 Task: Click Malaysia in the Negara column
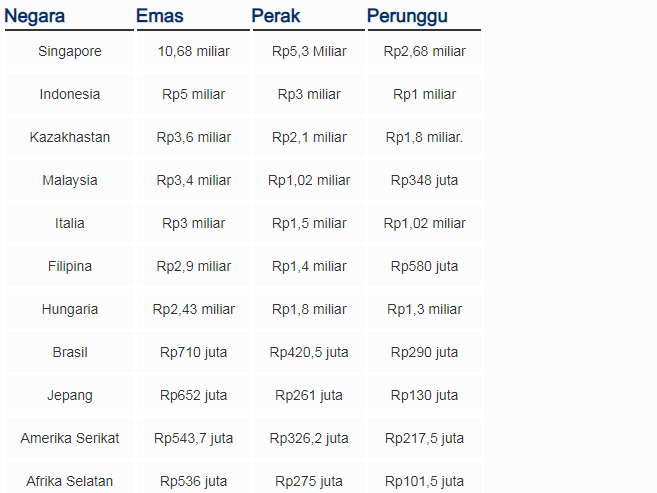tap(70, 181)
